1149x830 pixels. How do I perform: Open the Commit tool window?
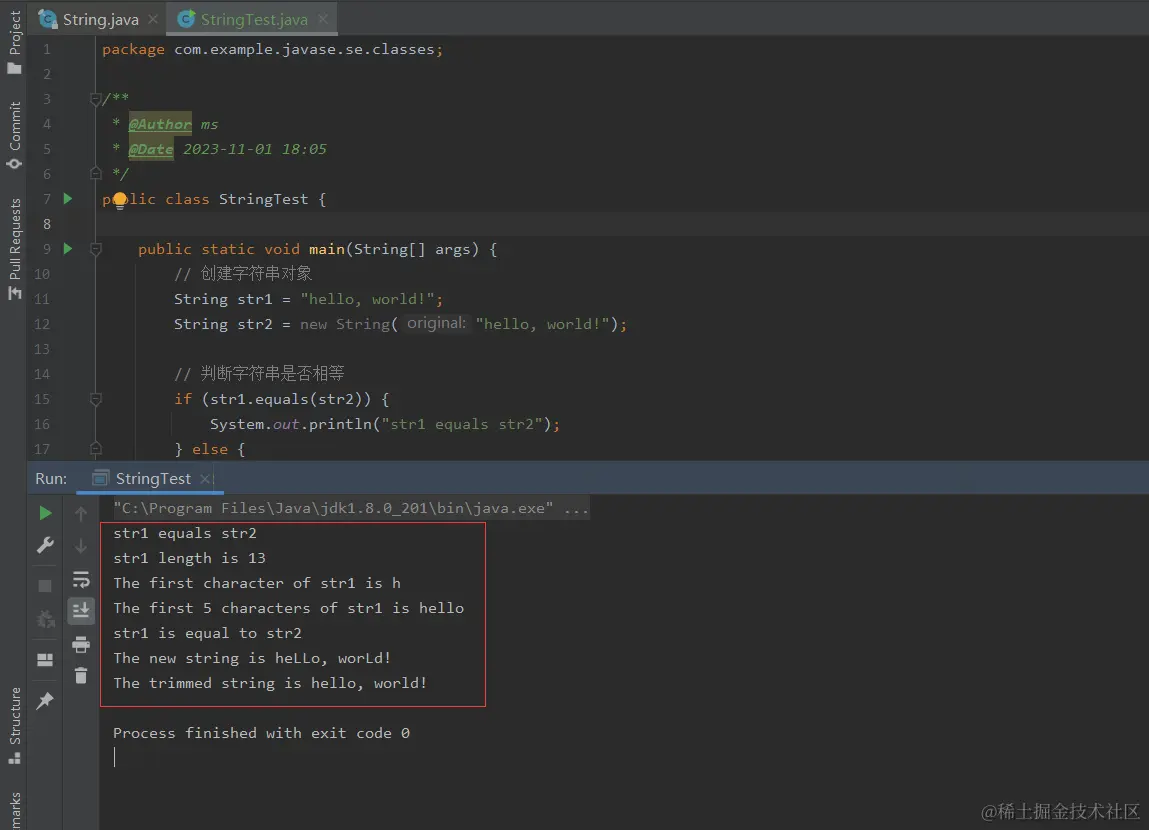click(x=14, y=136)
